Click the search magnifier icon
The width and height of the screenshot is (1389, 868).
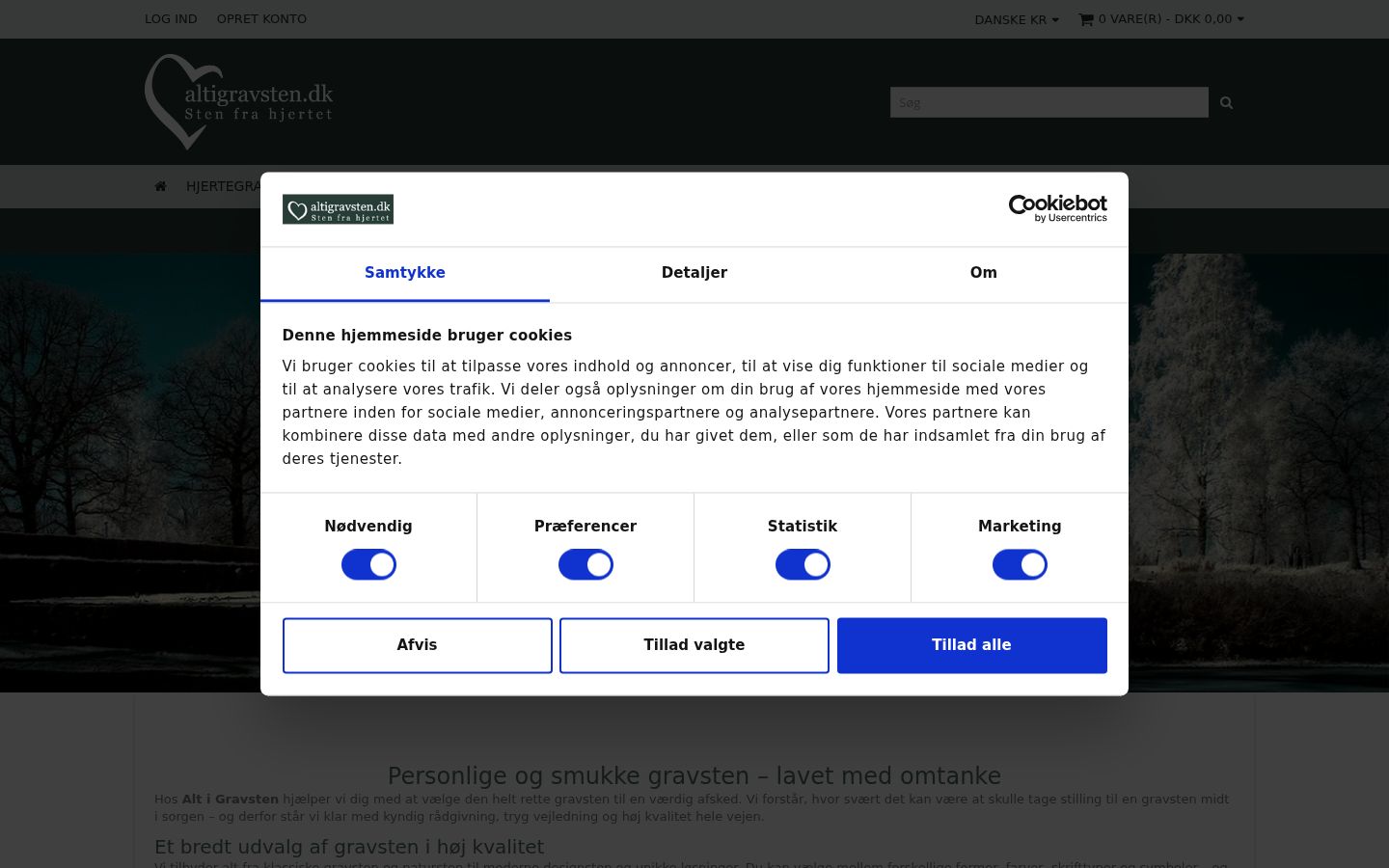click(x=1226, y=102)
